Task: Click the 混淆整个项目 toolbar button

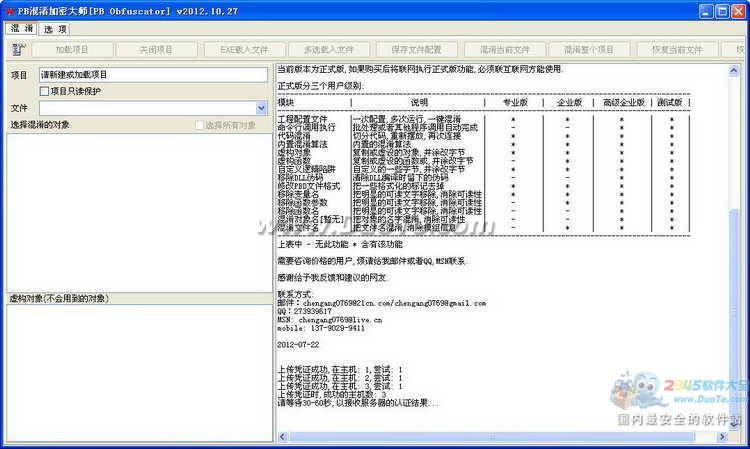Action: click(589, 49)
